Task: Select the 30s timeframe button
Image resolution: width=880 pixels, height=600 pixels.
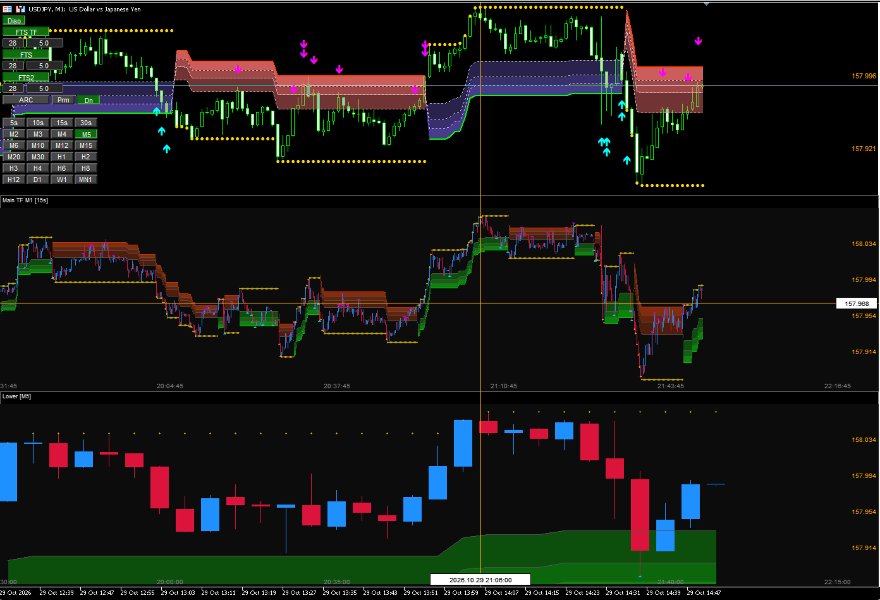Action: (86, 122)
